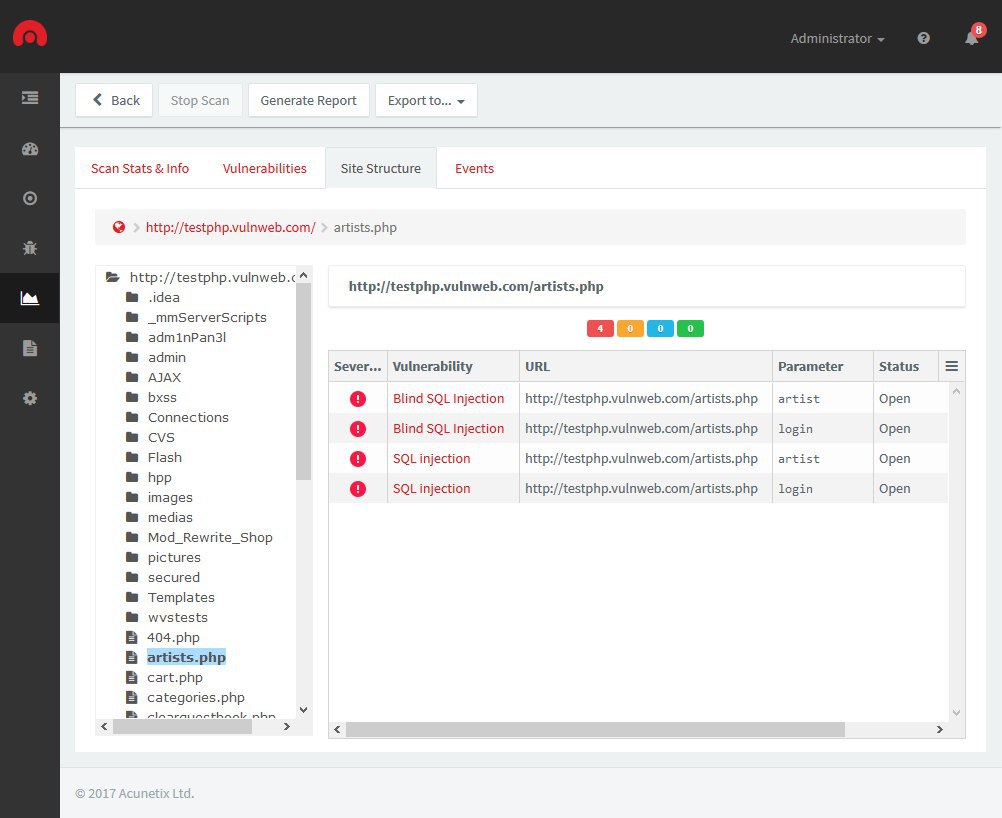Open the Reports document icon in the sidebar
Viewport: 1002px width, 818px height.
[x=30, y=348]
